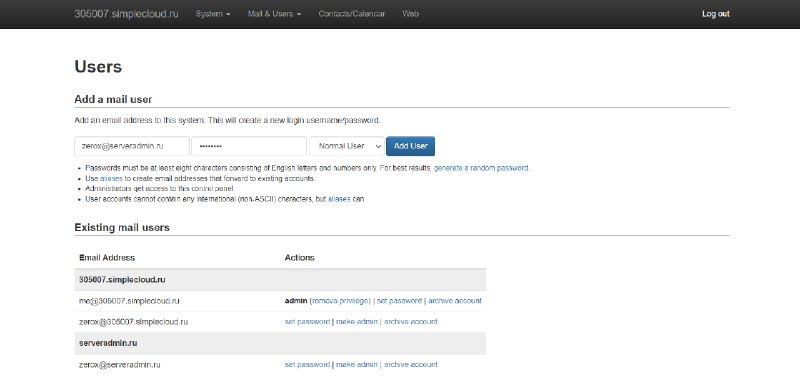800x384 pixels.
Task: Log out of the control panel
Action: [x=716, y=14]
